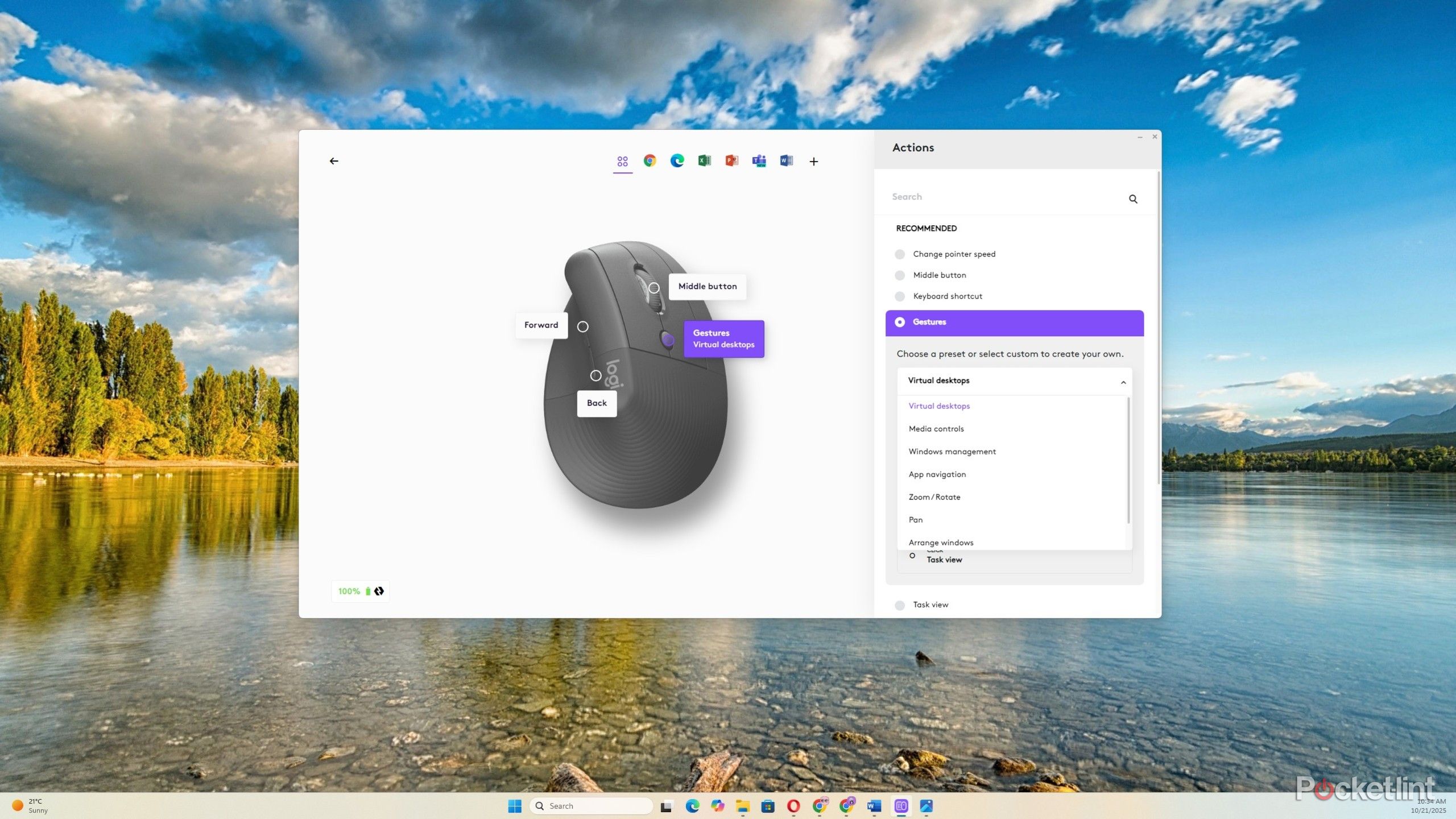1456x819 pixels.
Task: Select the Task view radio option at bottom
Action: pyautogui.click(x=900, y=605)
